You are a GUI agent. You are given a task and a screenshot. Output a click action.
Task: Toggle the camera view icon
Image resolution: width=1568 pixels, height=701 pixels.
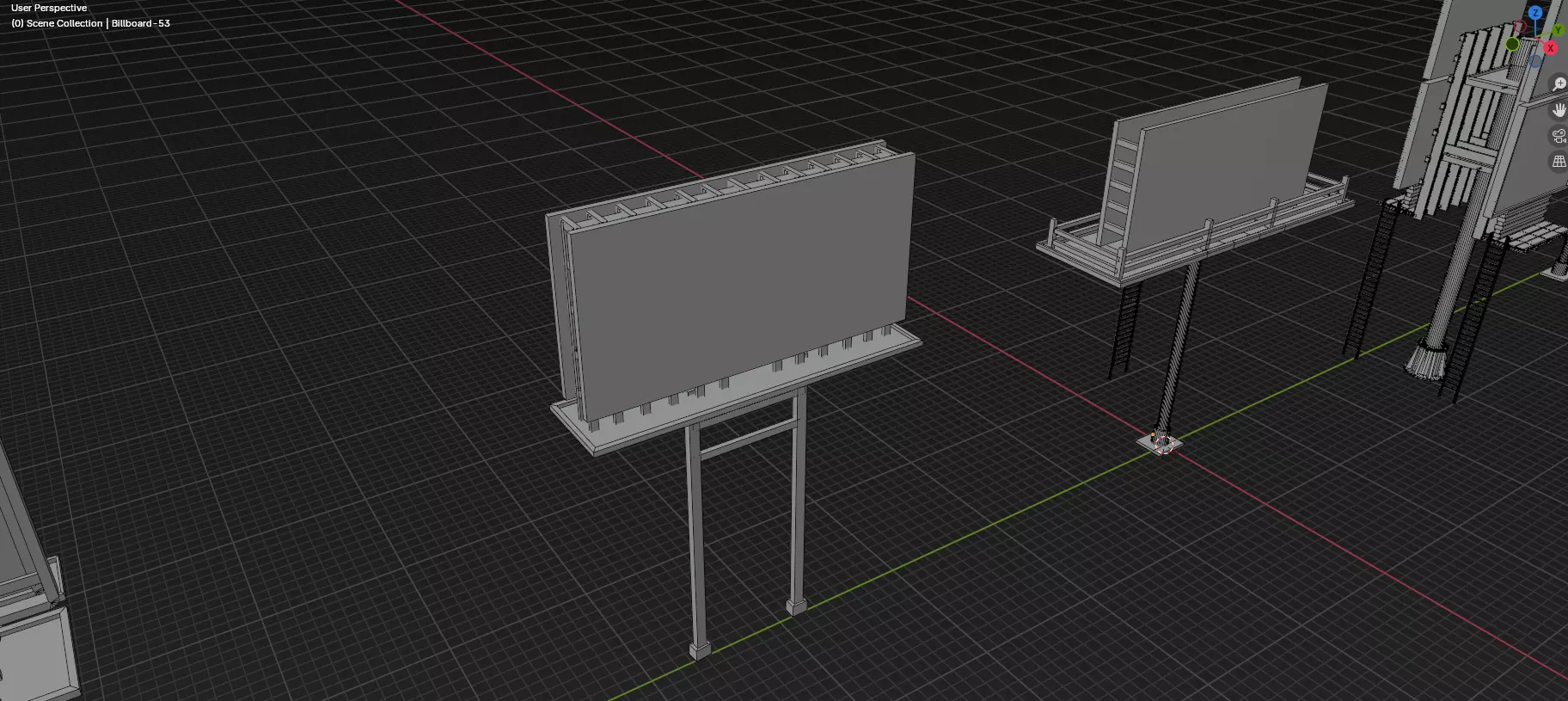click(1559, 136)
